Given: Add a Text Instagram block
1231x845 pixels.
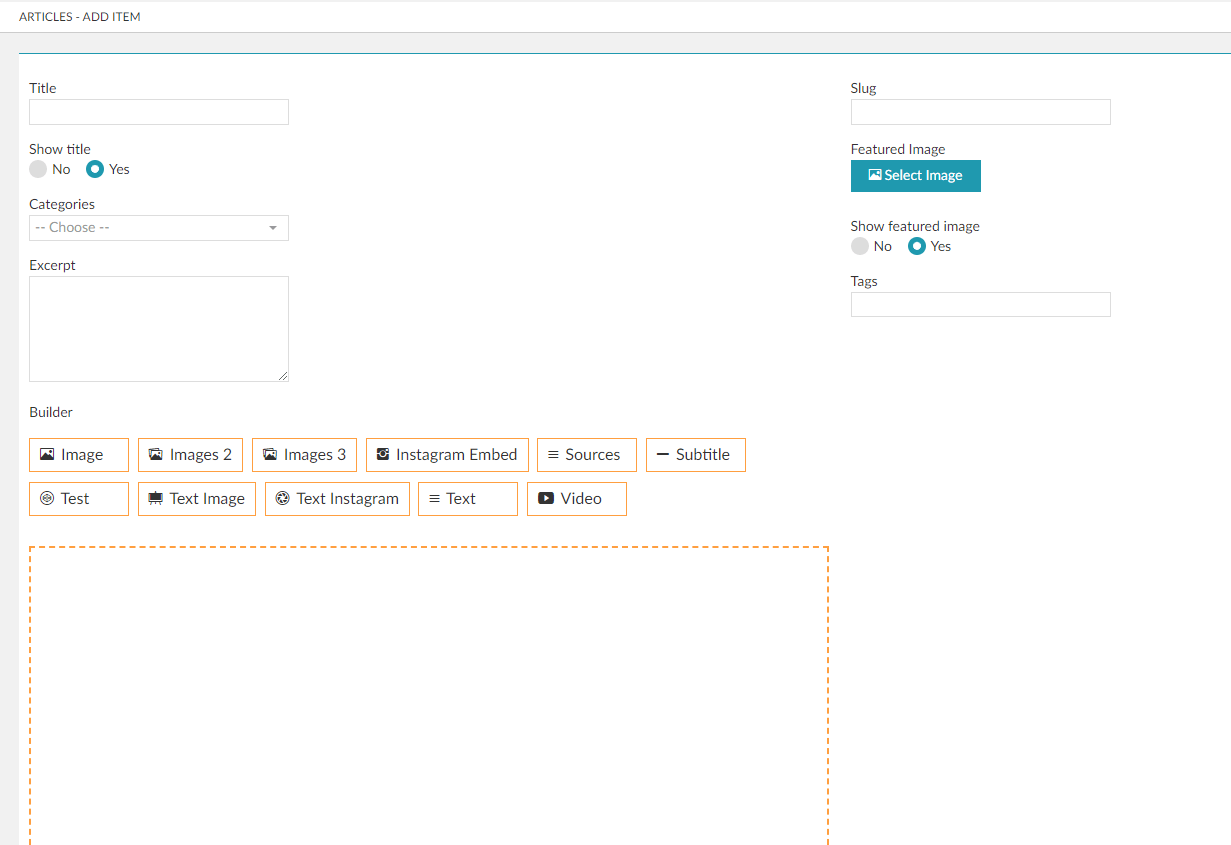Looking at the screenshot, I should (337, 499).
